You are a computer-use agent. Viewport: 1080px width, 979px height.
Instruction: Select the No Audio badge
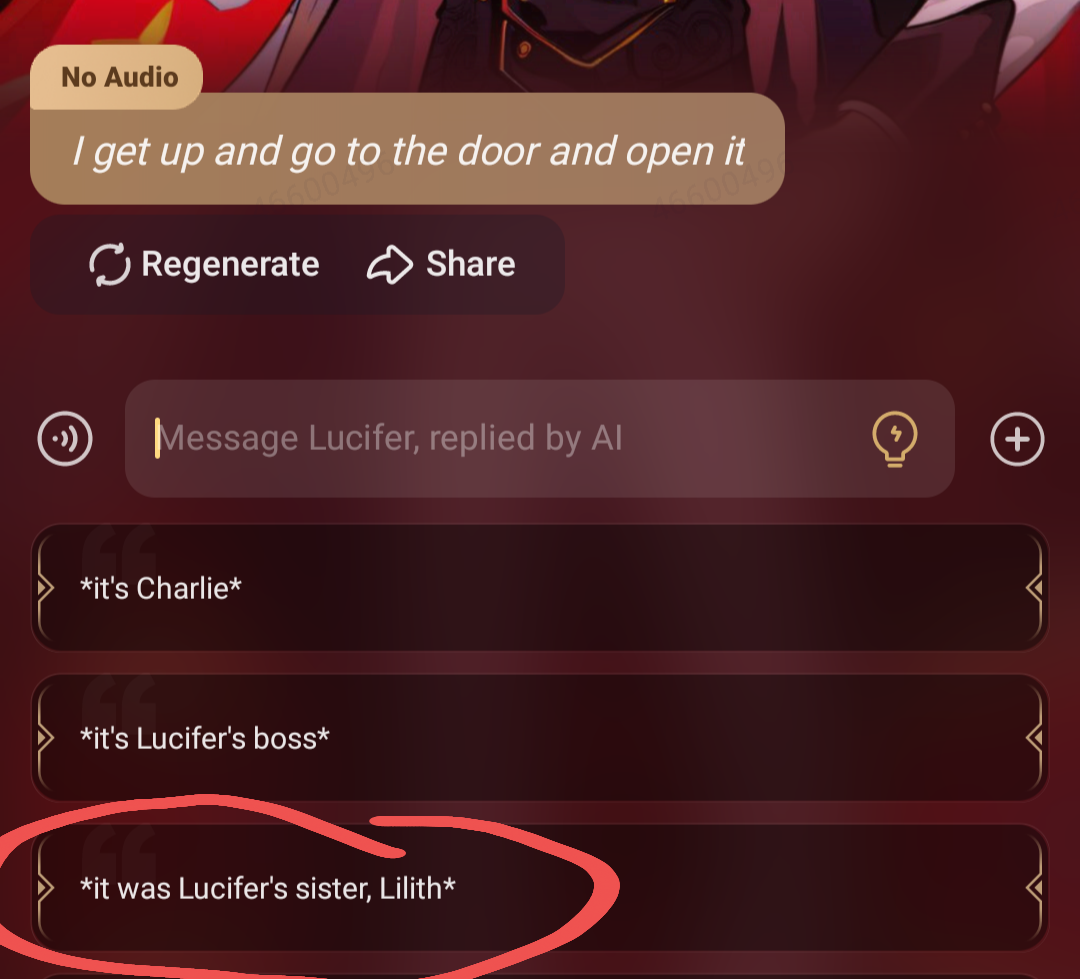point(116,76)
